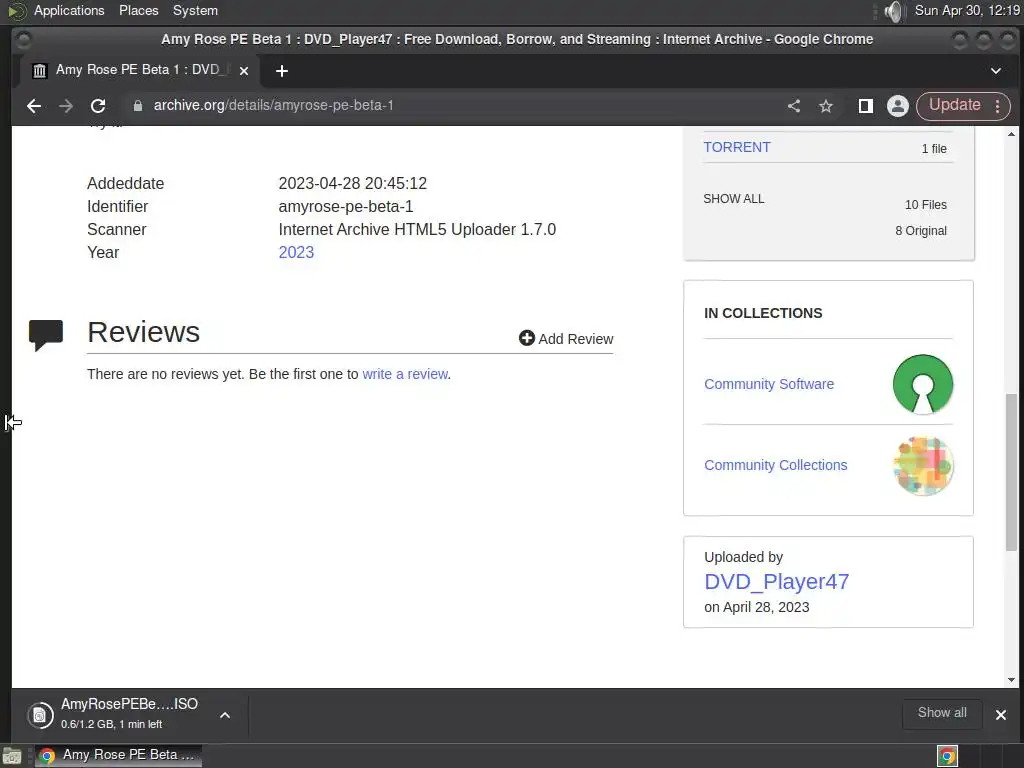This screenshot has width=1024, height=768.
Task: Click the Reviews speech bubble icon
Action: (x=46, y=336)
